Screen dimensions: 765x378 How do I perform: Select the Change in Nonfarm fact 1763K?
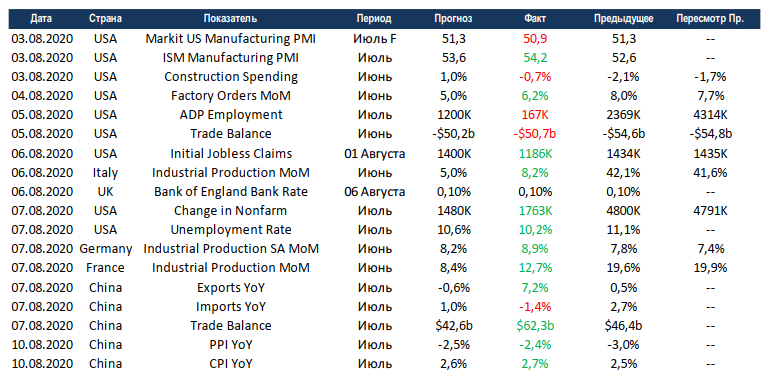coord(535,211)
